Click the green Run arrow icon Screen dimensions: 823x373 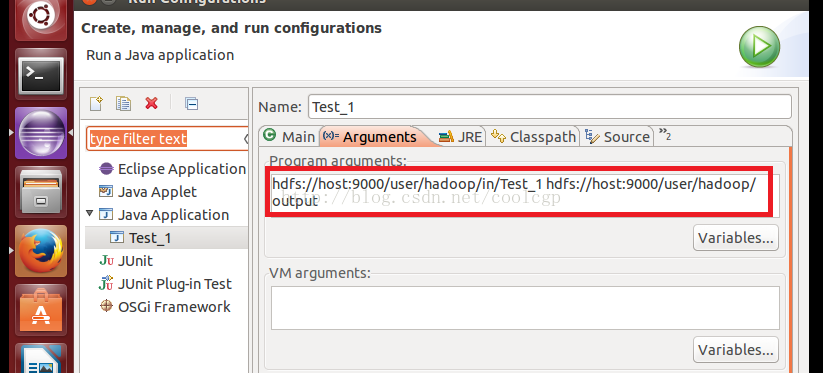coord(759,47)
